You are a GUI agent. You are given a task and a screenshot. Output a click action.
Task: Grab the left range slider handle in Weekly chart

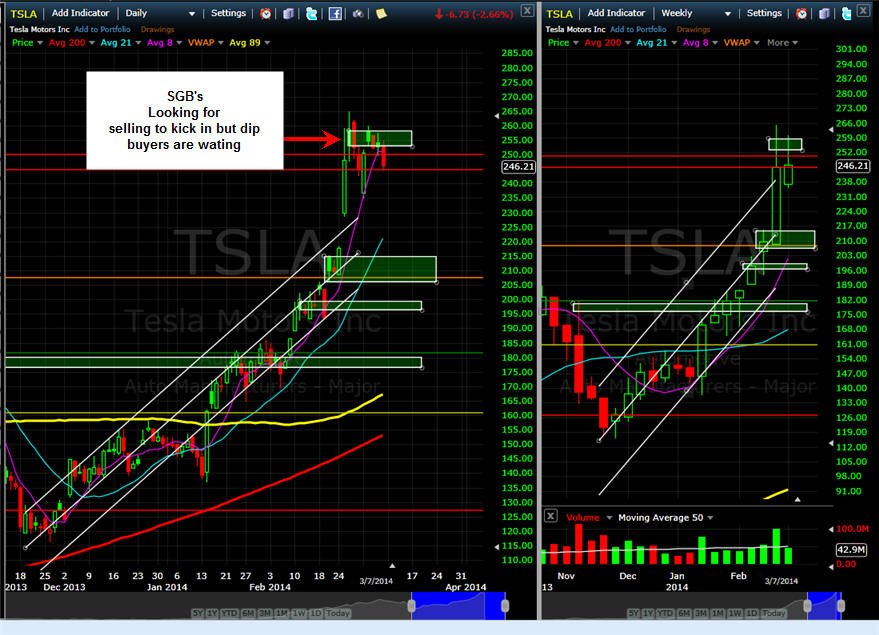(x=807, y=606)
